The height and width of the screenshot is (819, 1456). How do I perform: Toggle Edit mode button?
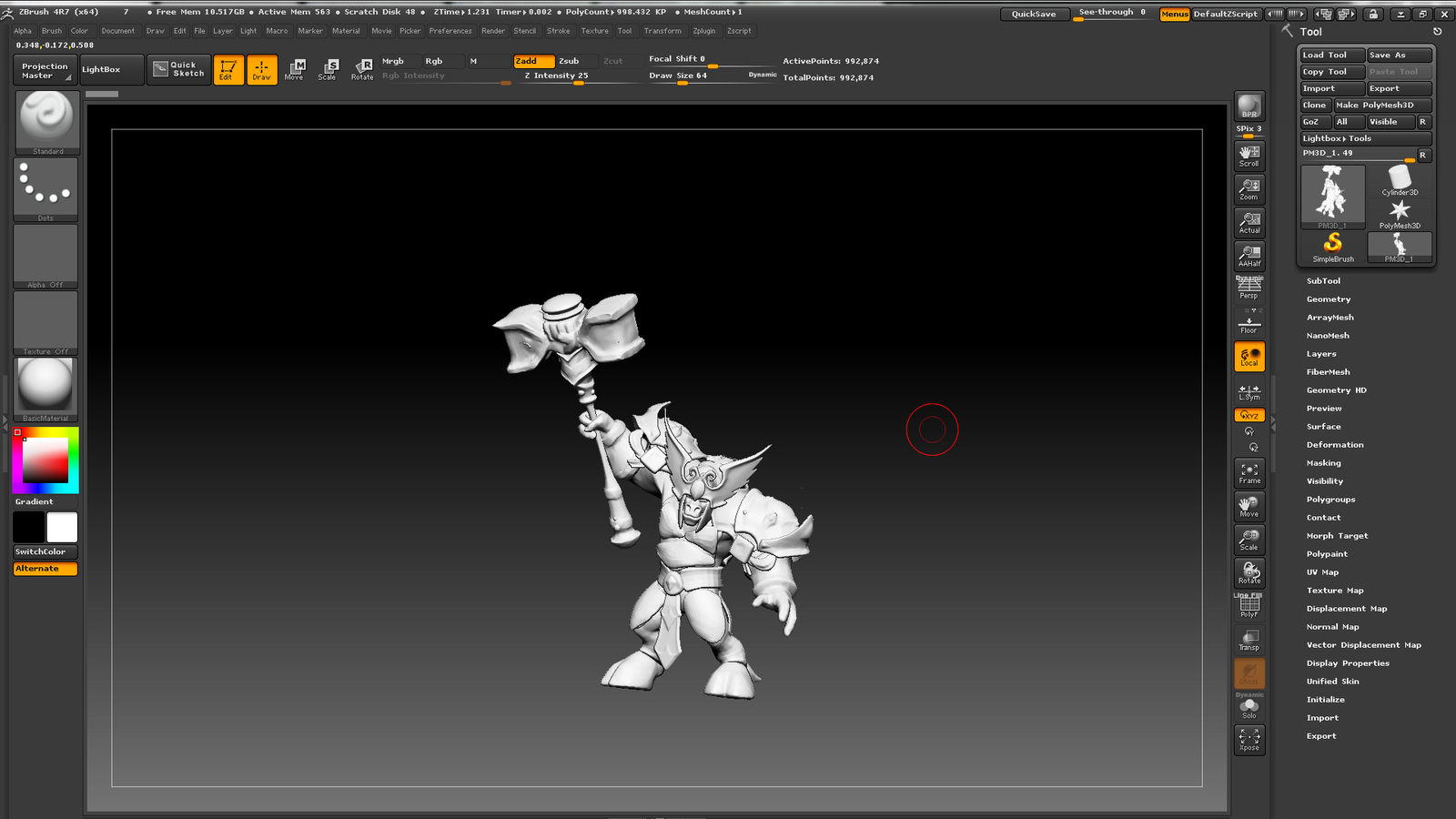click(227, 69)
